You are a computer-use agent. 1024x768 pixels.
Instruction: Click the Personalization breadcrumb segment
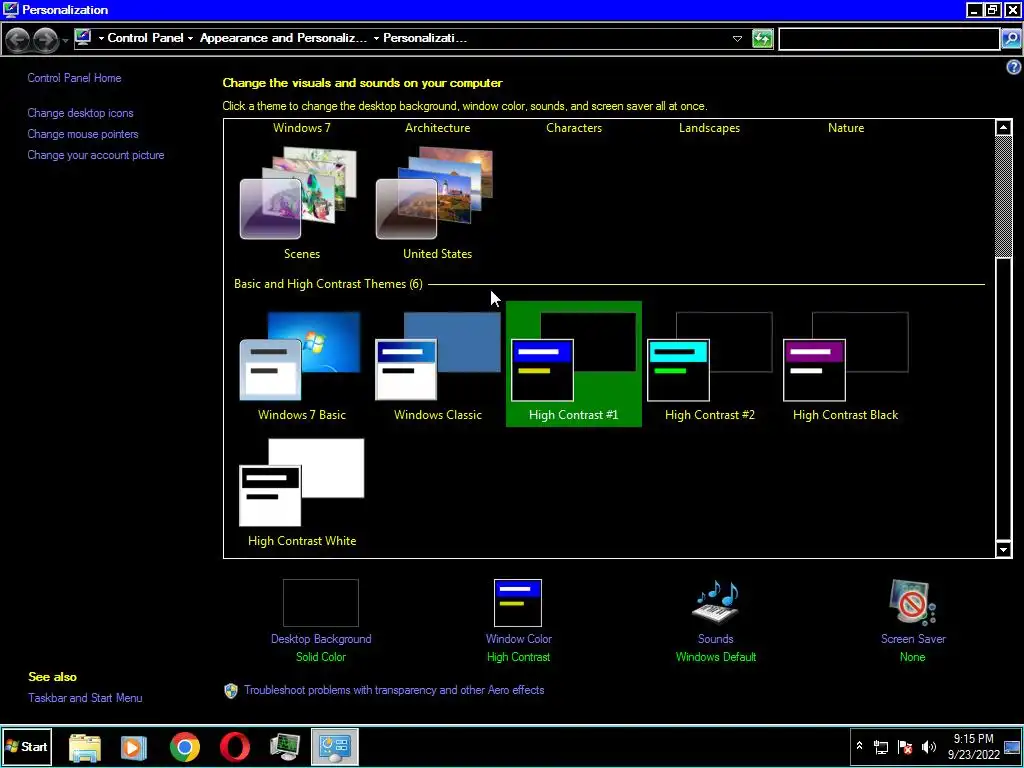[425, 38]
